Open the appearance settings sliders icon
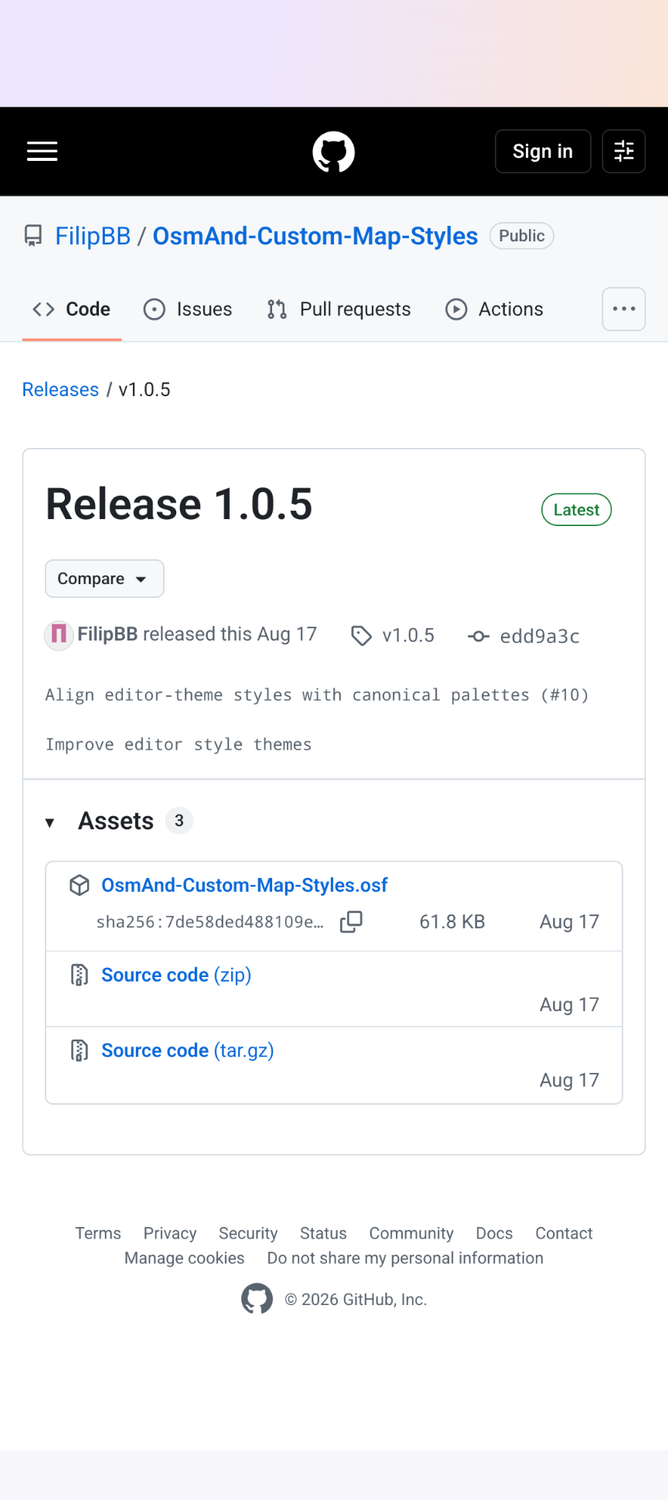The height and width of the screenshot is (1500, 668). point(624,151)
